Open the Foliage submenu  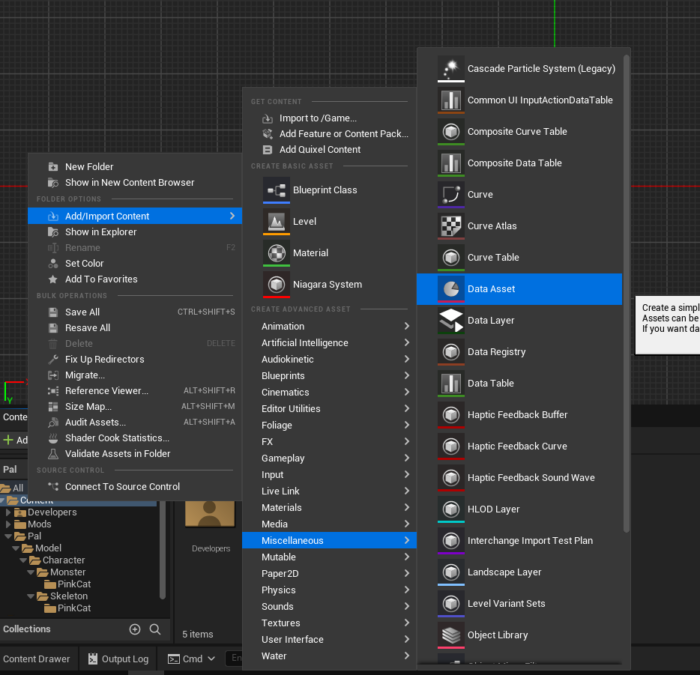coord(329,425)
